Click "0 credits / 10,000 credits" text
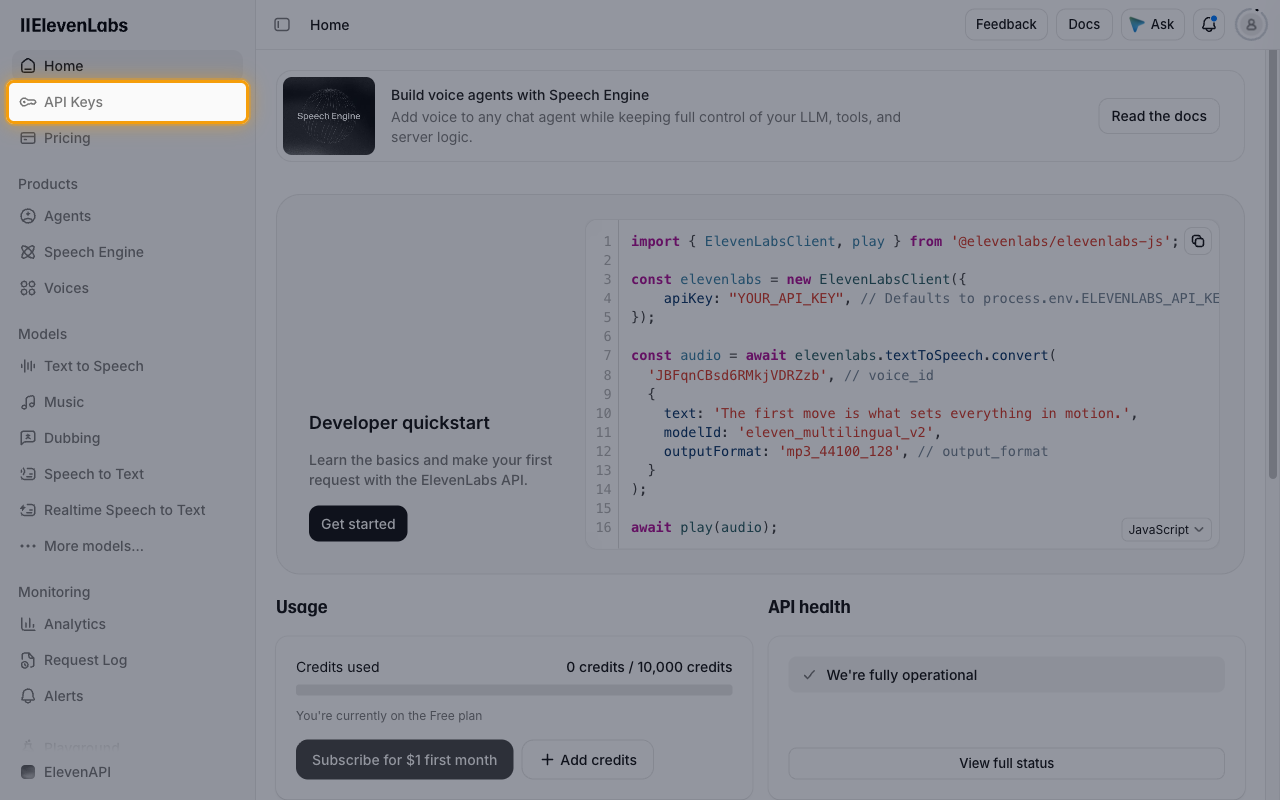This screenshot has height=800, width=1280. point(649,667)
